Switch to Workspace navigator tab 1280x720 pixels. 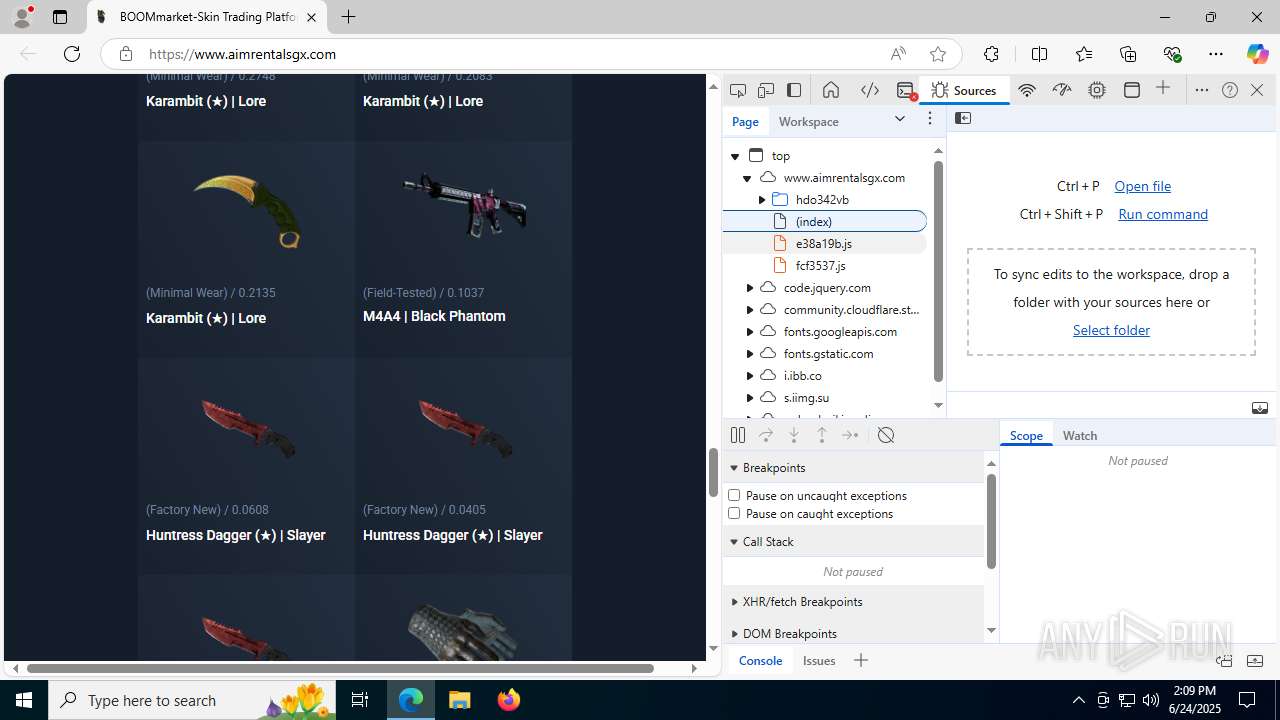tap(809, 121)
